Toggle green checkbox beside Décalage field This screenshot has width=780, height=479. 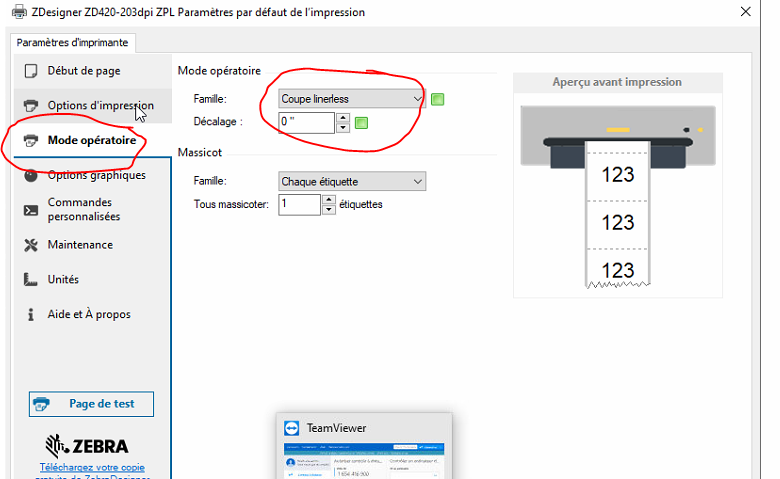362,123
